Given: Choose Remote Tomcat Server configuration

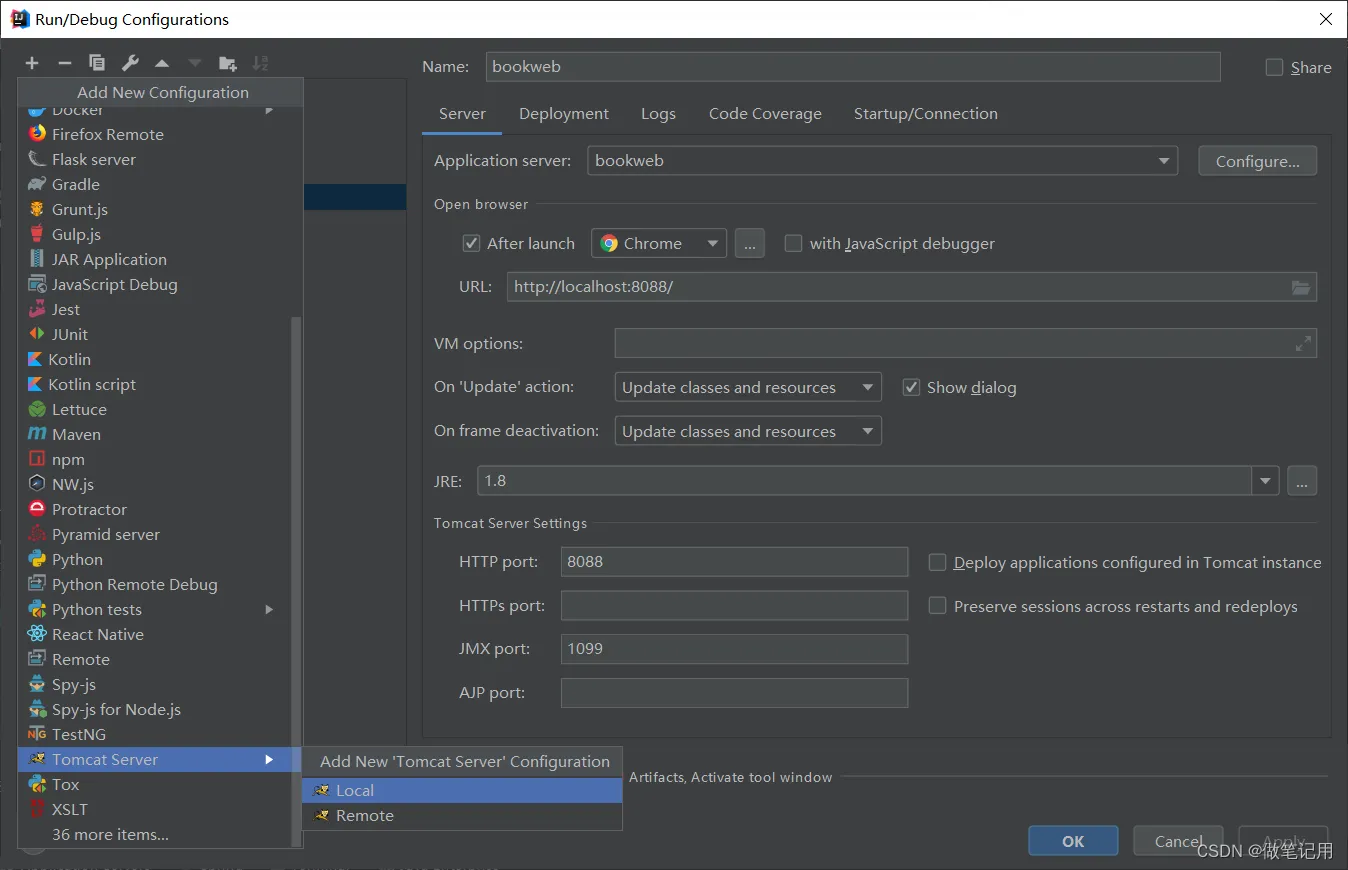Looking at the screenshot, I should (x=462, y=815).
